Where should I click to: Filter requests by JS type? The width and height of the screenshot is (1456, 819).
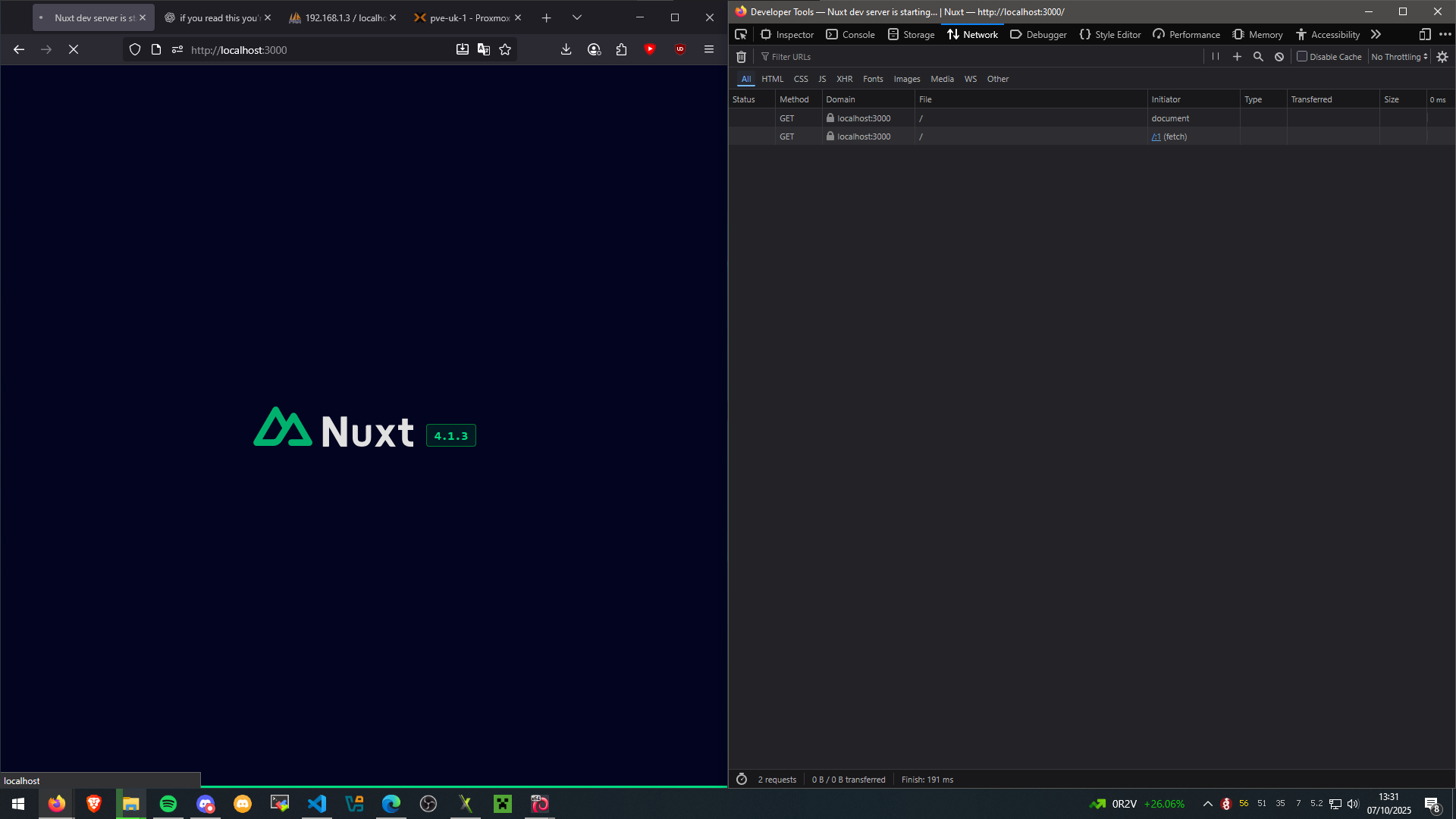[822, 79]
